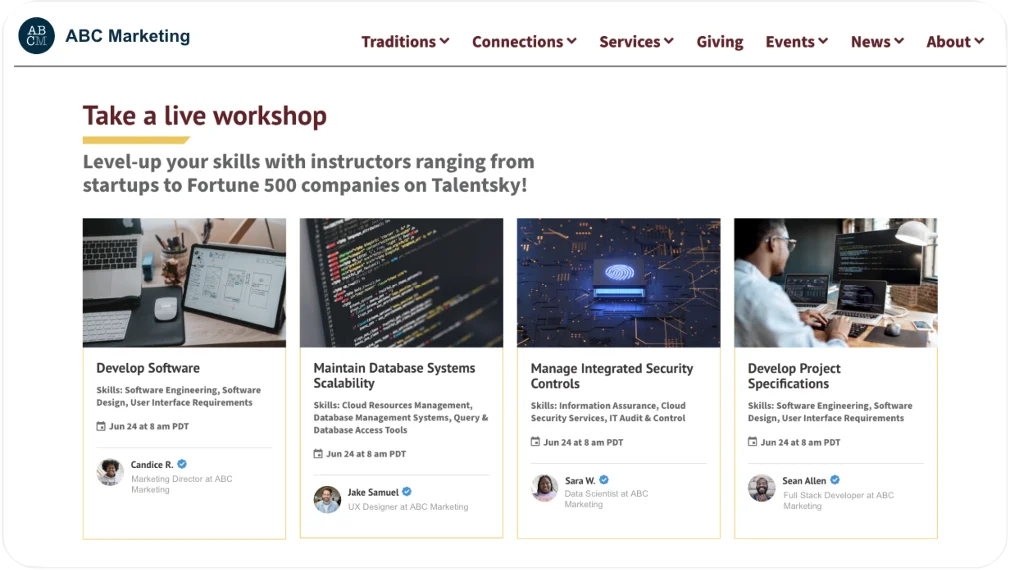Image resolution: width=1010 pixels, height=570 pixels.
Task: Open the Connections dropdown menu
Action: pyautogui.click(x=524, y=41)
